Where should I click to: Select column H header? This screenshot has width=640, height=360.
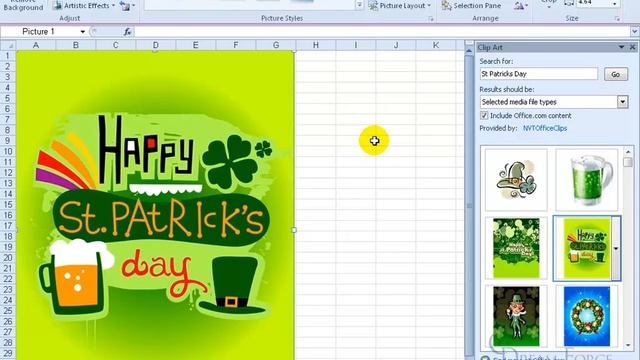[316, 45]
